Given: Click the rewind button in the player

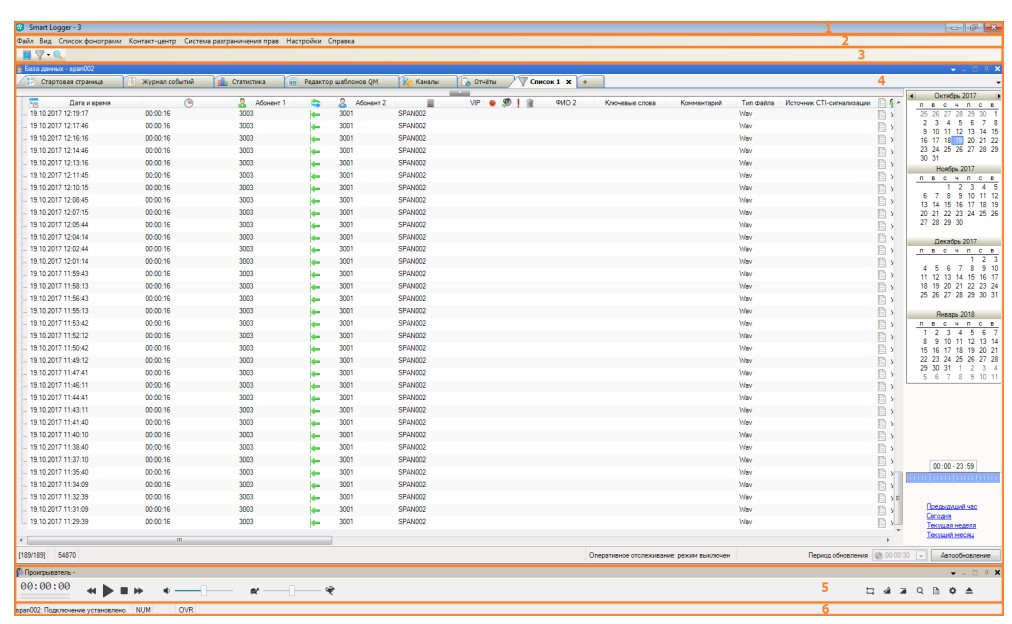Looking at the screenshot, I should [91, 591].
